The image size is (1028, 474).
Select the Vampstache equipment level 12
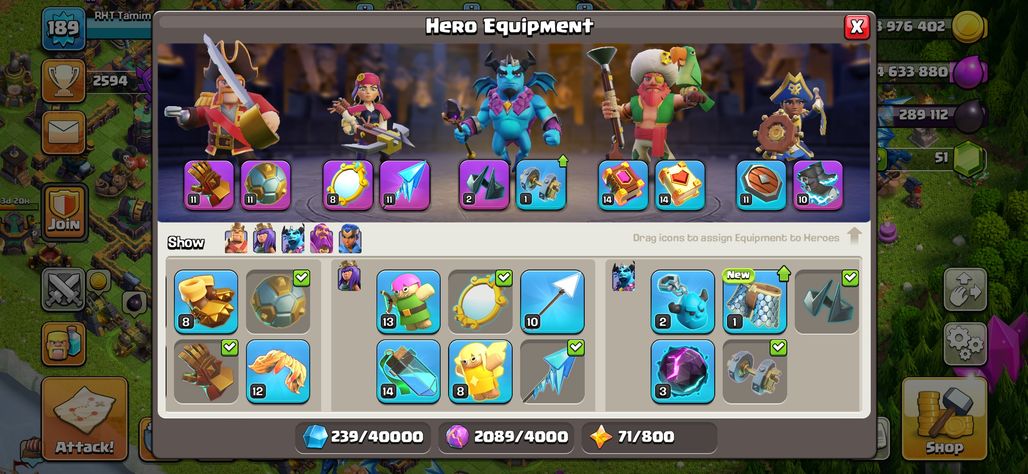(x=278, y=370)
